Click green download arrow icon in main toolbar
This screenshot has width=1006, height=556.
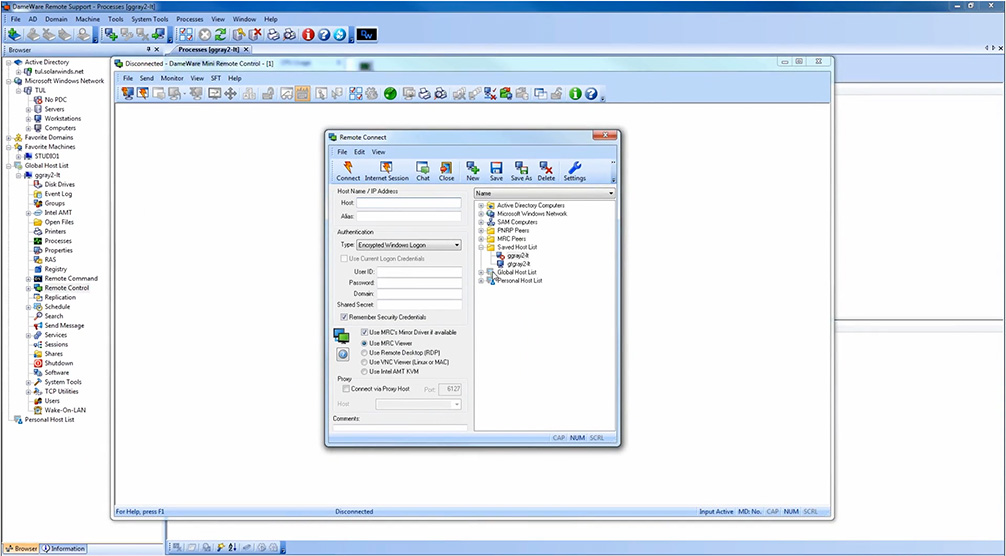[14, 35]
